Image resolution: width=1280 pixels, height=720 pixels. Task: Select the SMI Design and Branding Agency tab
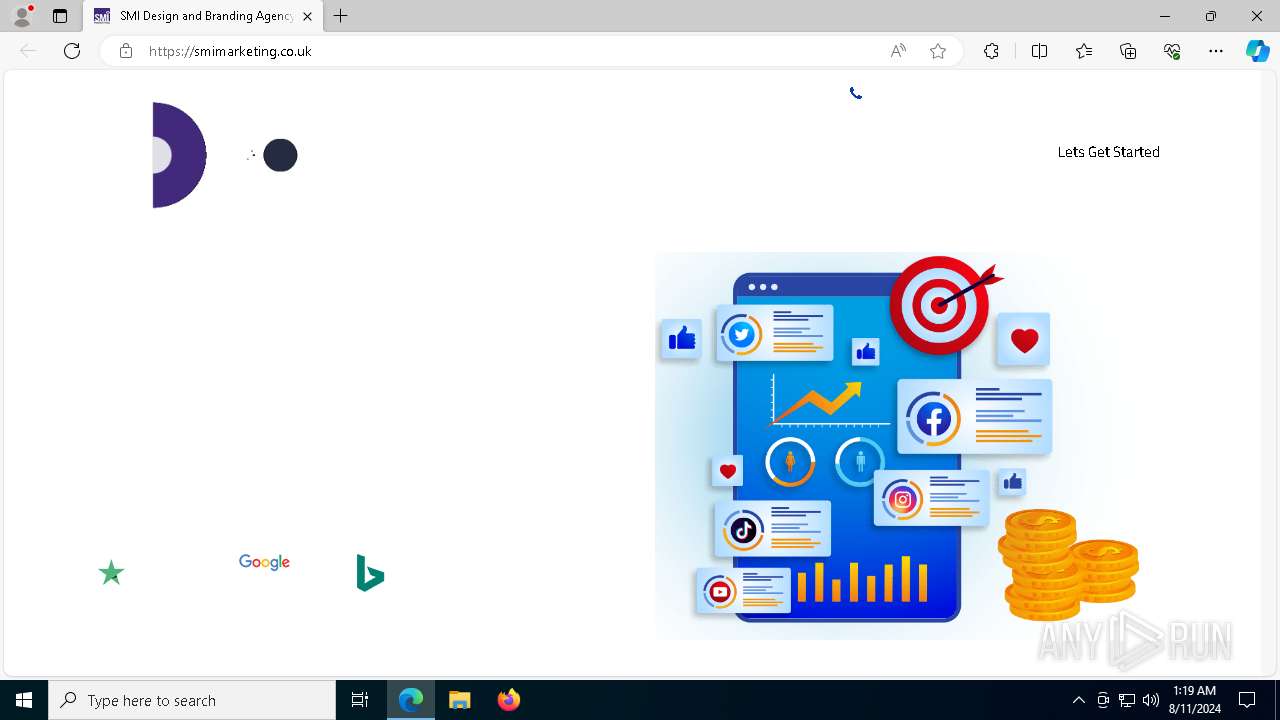click(x=203, y=16)
